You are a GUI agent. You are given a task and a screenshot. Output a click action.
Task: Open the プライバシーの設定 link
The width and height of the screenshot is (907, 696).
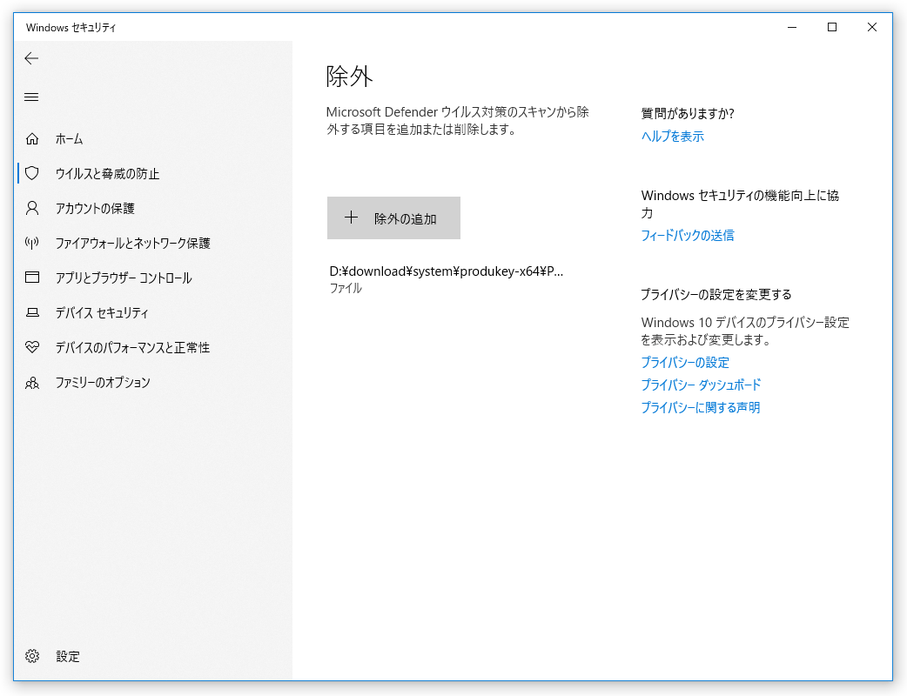pos(685,363)
